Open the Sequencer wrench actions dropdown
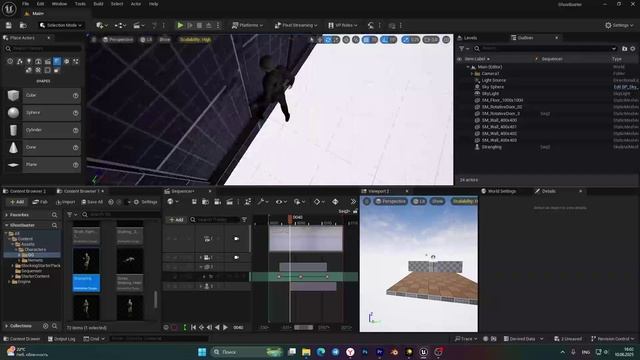 262,202
